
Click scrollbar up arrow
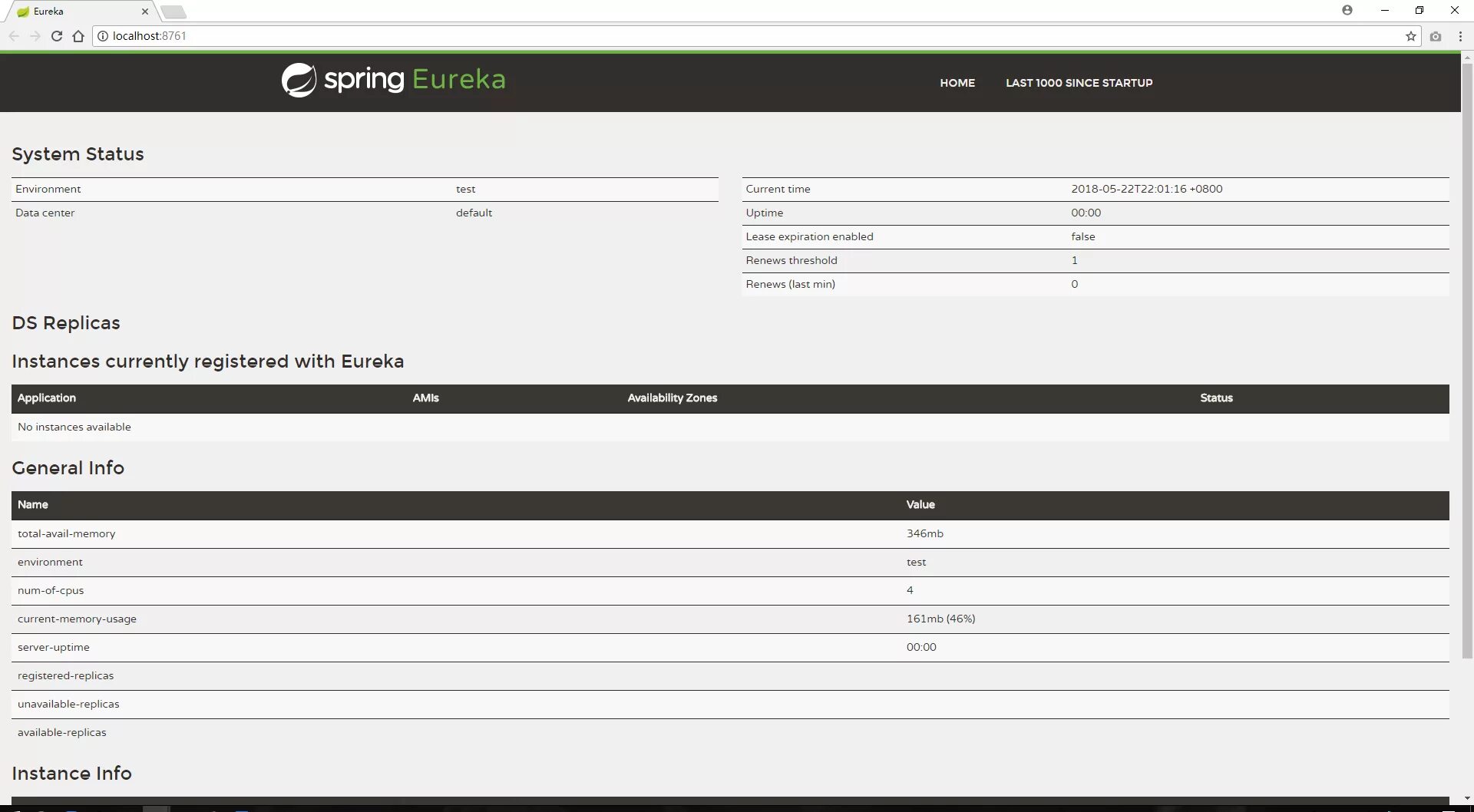[x=1467, y=57]
